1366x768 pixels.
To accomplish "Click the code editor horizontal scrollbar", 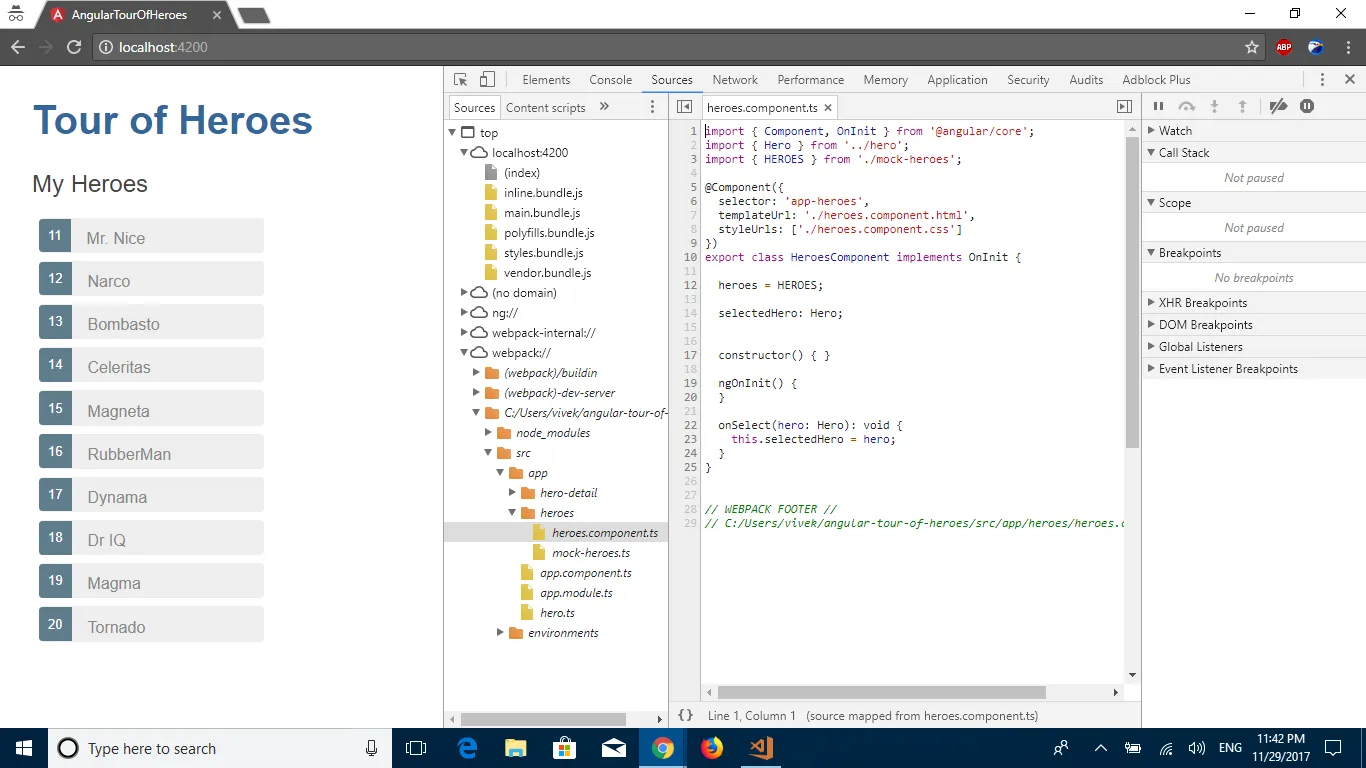I will pyautogui.click(x=880, y=692).
